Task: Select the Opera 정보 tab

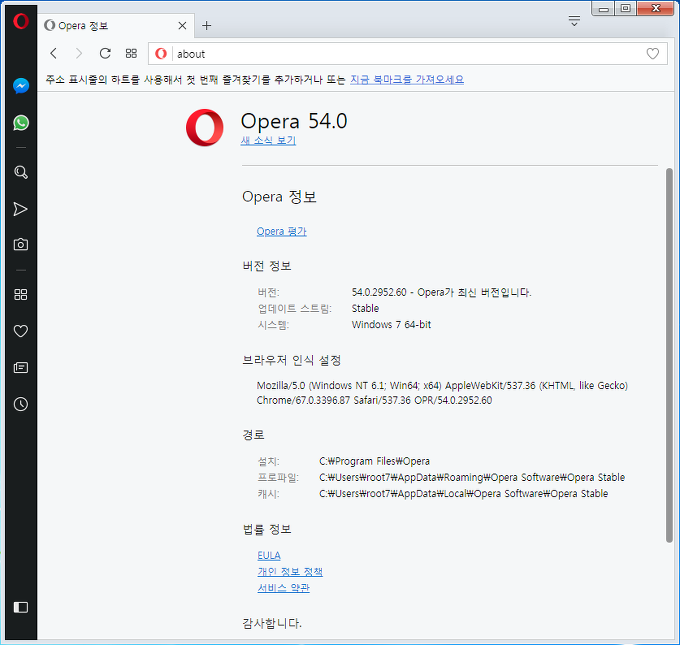Action: [115, 26]
